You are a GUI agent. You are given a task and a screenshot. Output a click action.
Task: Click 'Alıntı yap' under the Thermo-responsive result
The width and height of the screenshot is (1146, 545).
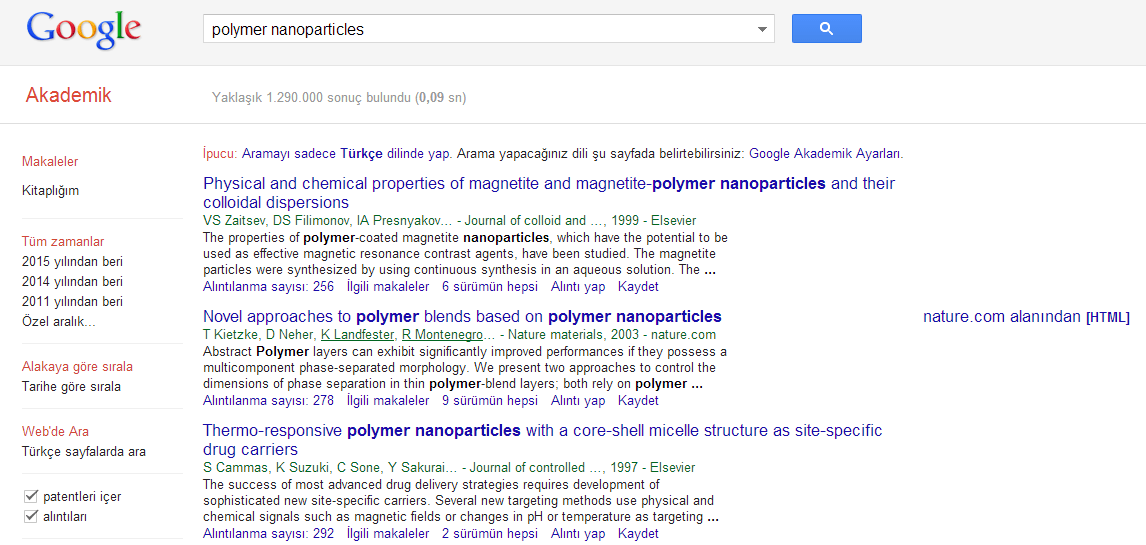(x=578, y=533)
